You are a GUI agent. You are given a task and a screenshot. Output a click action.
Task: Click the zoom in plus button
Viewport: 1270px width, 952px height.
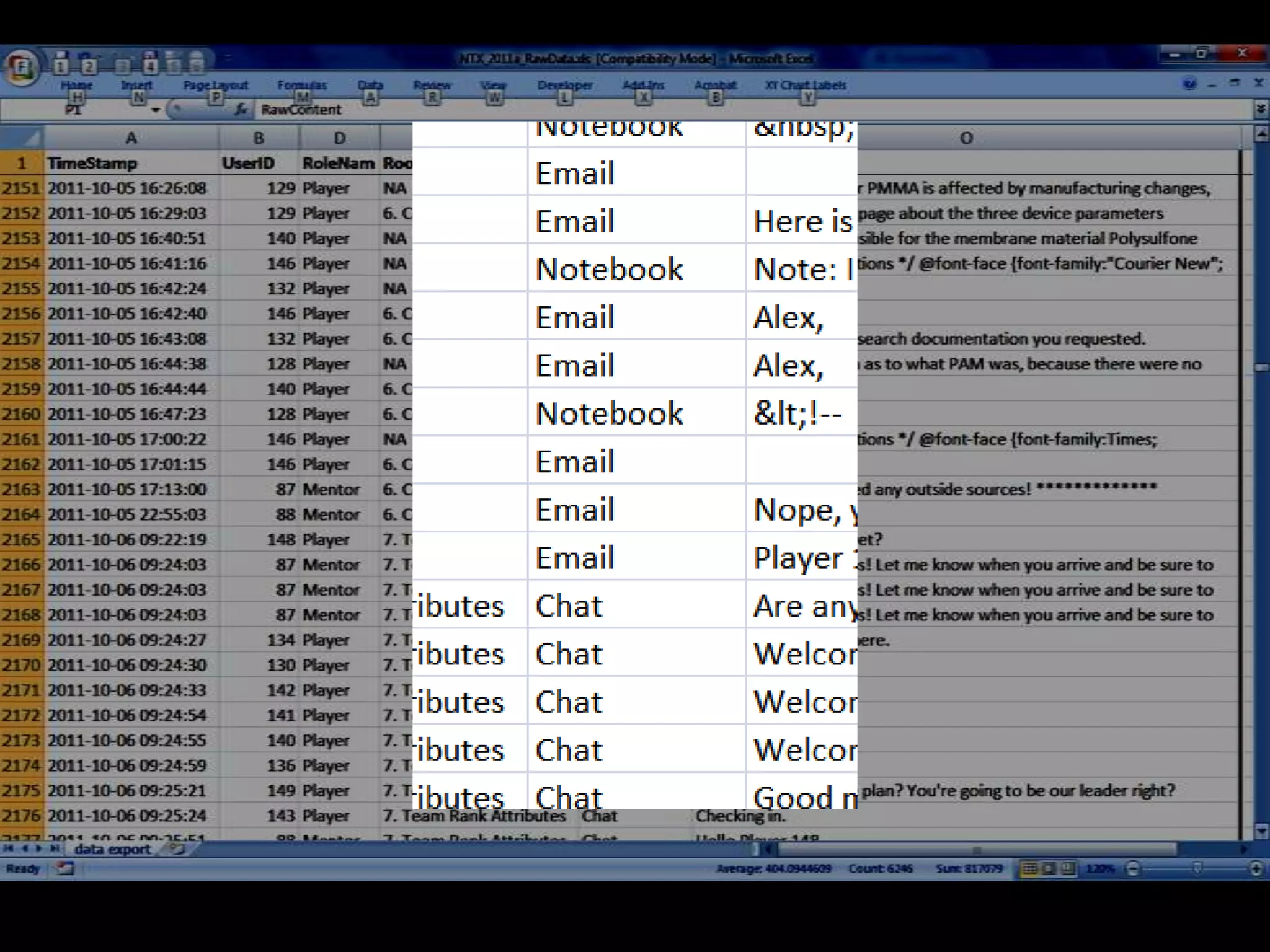(1256, 869)
